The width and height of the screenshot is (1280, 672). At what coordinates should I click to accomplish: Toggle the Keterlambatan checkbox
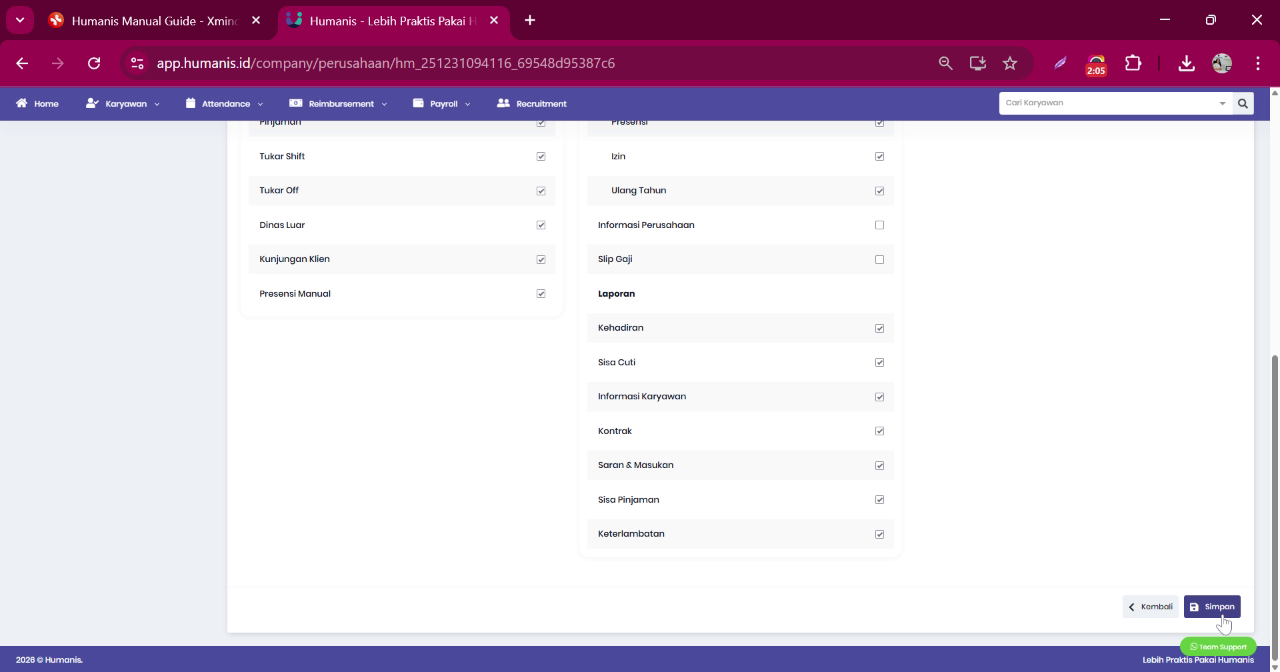click(880, 534)
